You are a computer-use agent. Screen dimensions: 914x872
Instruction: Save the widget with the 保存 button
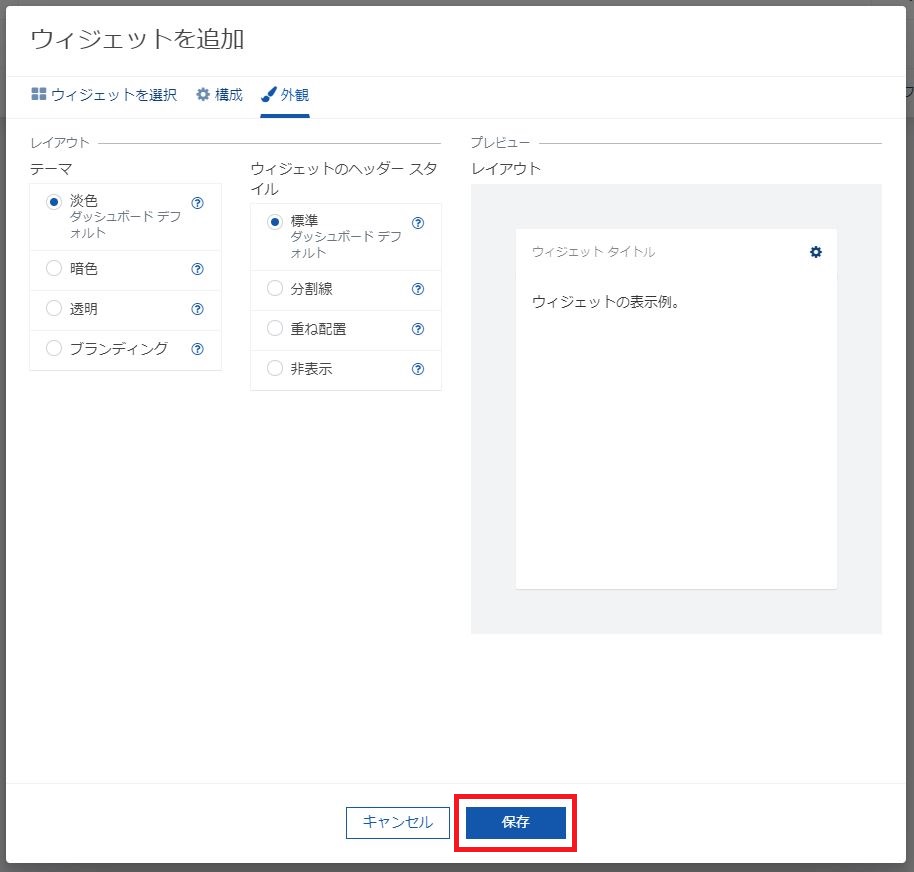pyautogui.click(x=515, y=822)
